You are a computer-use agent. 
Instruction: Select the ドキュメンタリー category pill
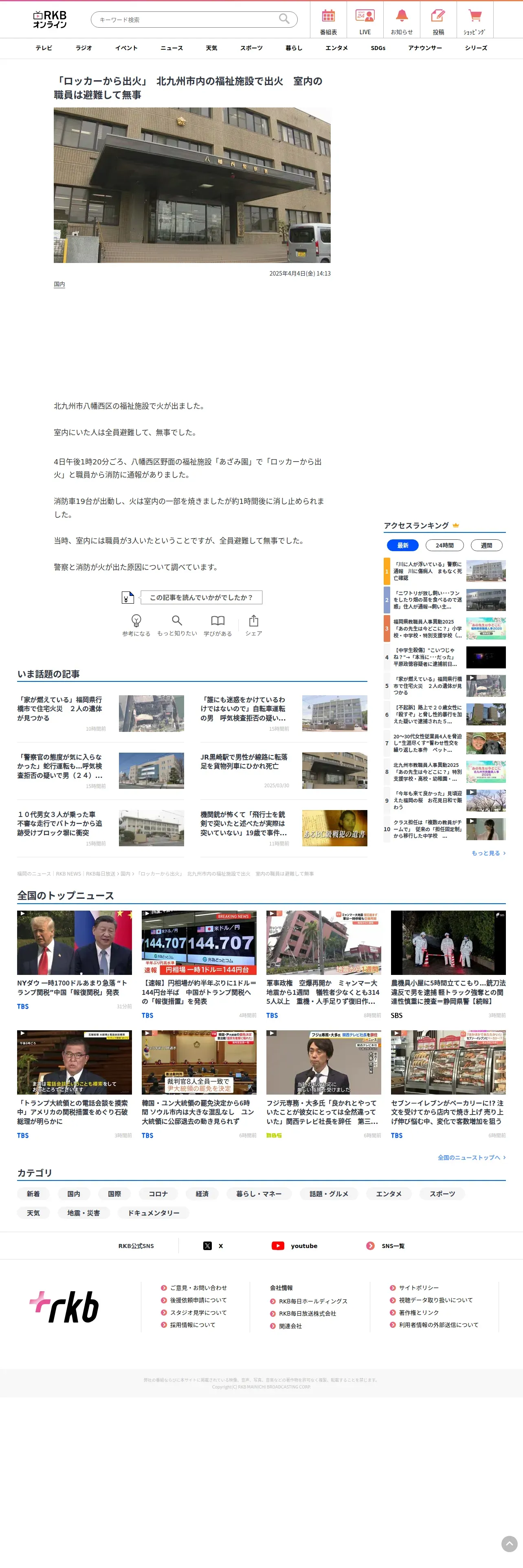coord(154,1213)
